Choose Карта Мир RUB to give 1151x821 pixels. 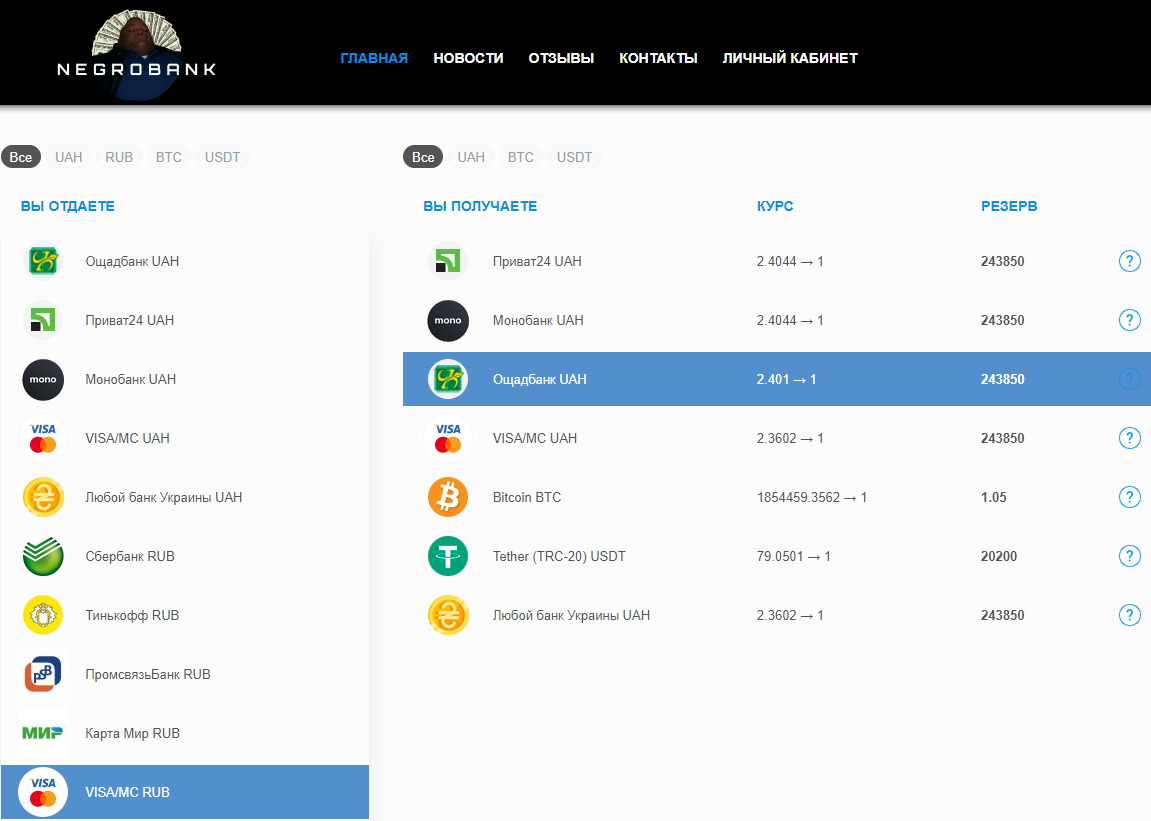pyautogui.click(x=184, y=733)
